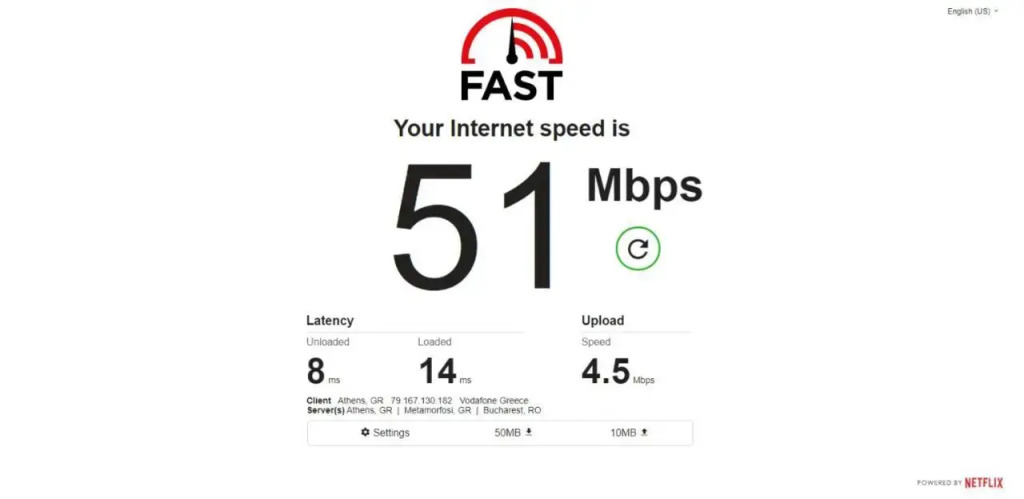Click the client IP address 79.167.130.182

point(421,400)
